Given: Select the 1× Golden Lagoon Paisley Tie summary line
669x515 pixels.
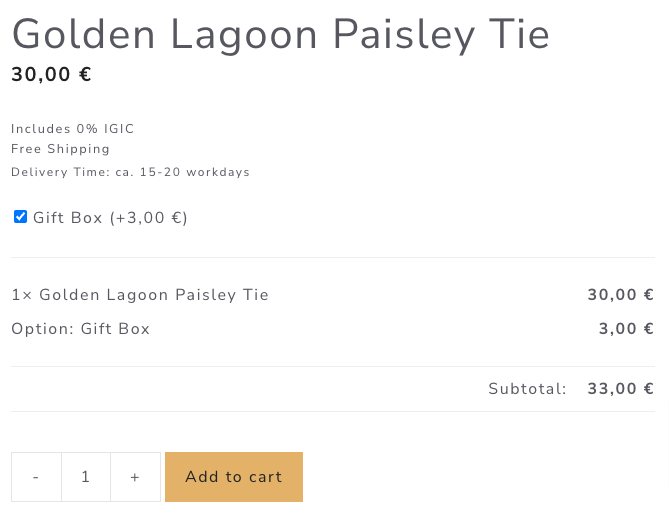Looking at the screenshot, I should 140,295.
